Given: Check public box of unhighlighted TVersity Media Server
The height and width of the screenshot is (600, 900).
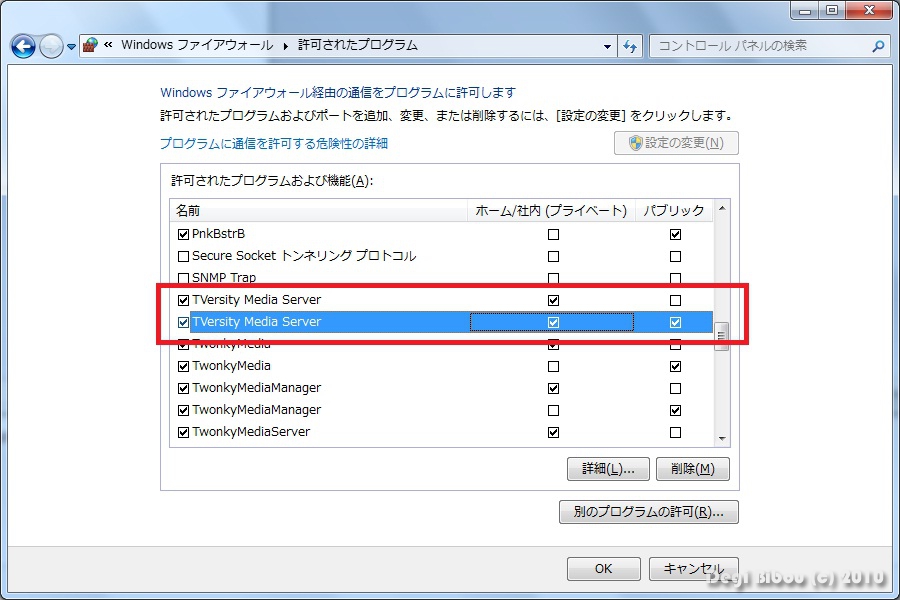Looking at the screenshot, I should click(x=676, y=300).
